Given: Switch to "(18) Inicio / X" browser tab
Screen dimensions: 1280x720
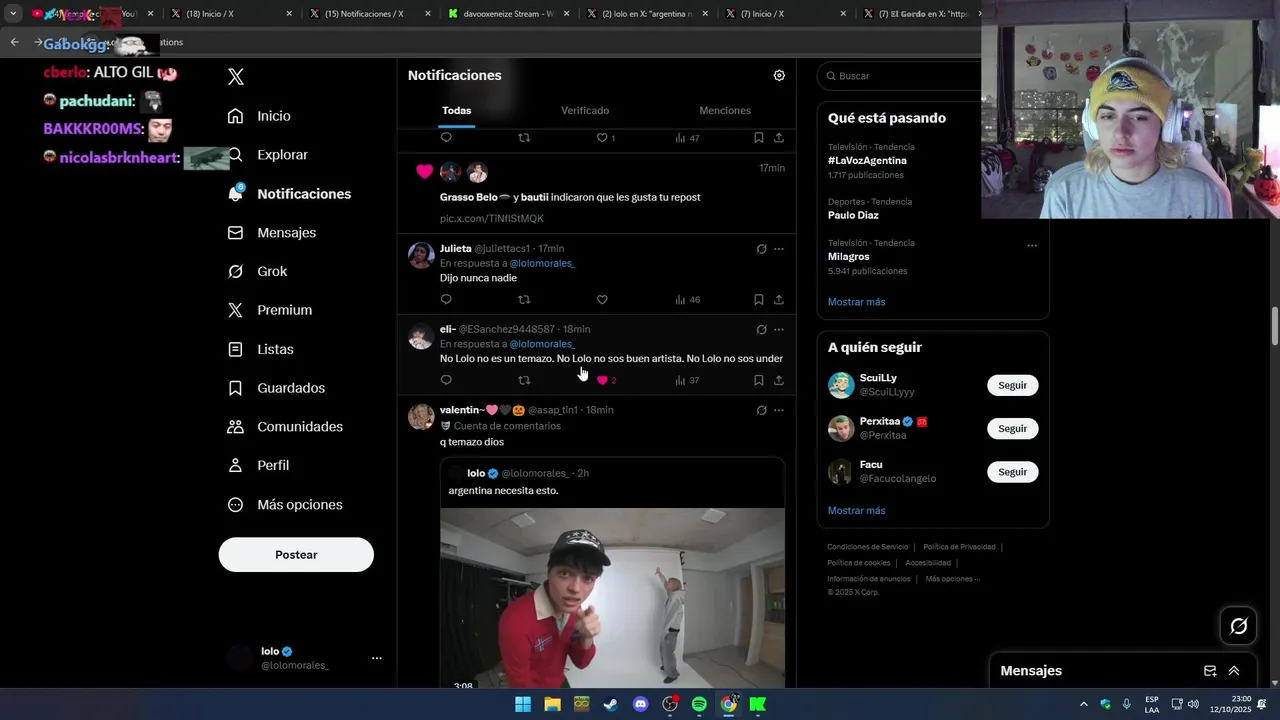Looking at the screenshot, I should tap(229, 14).
